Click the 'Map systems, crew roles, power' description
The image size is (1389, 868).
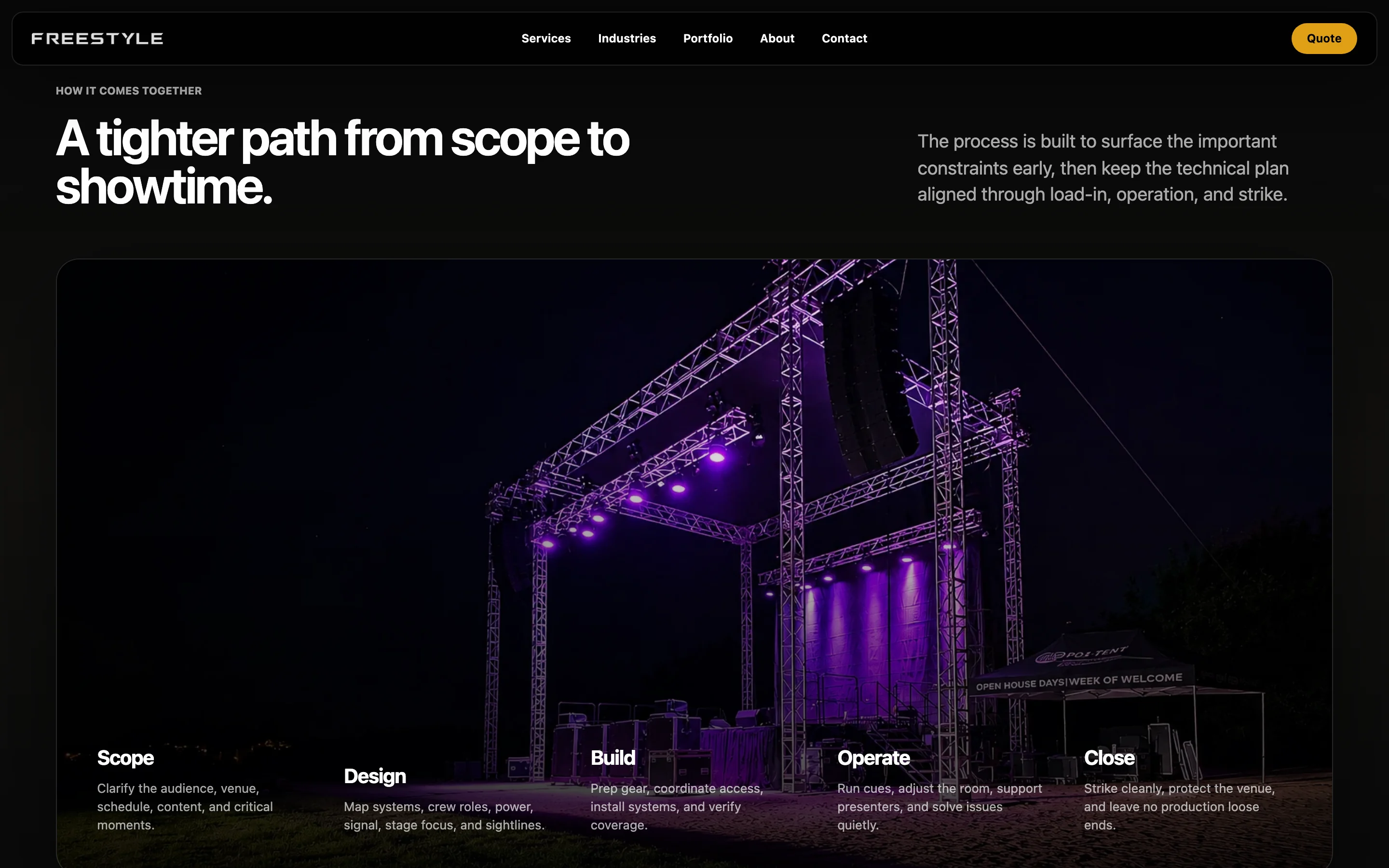coord(444,816)
